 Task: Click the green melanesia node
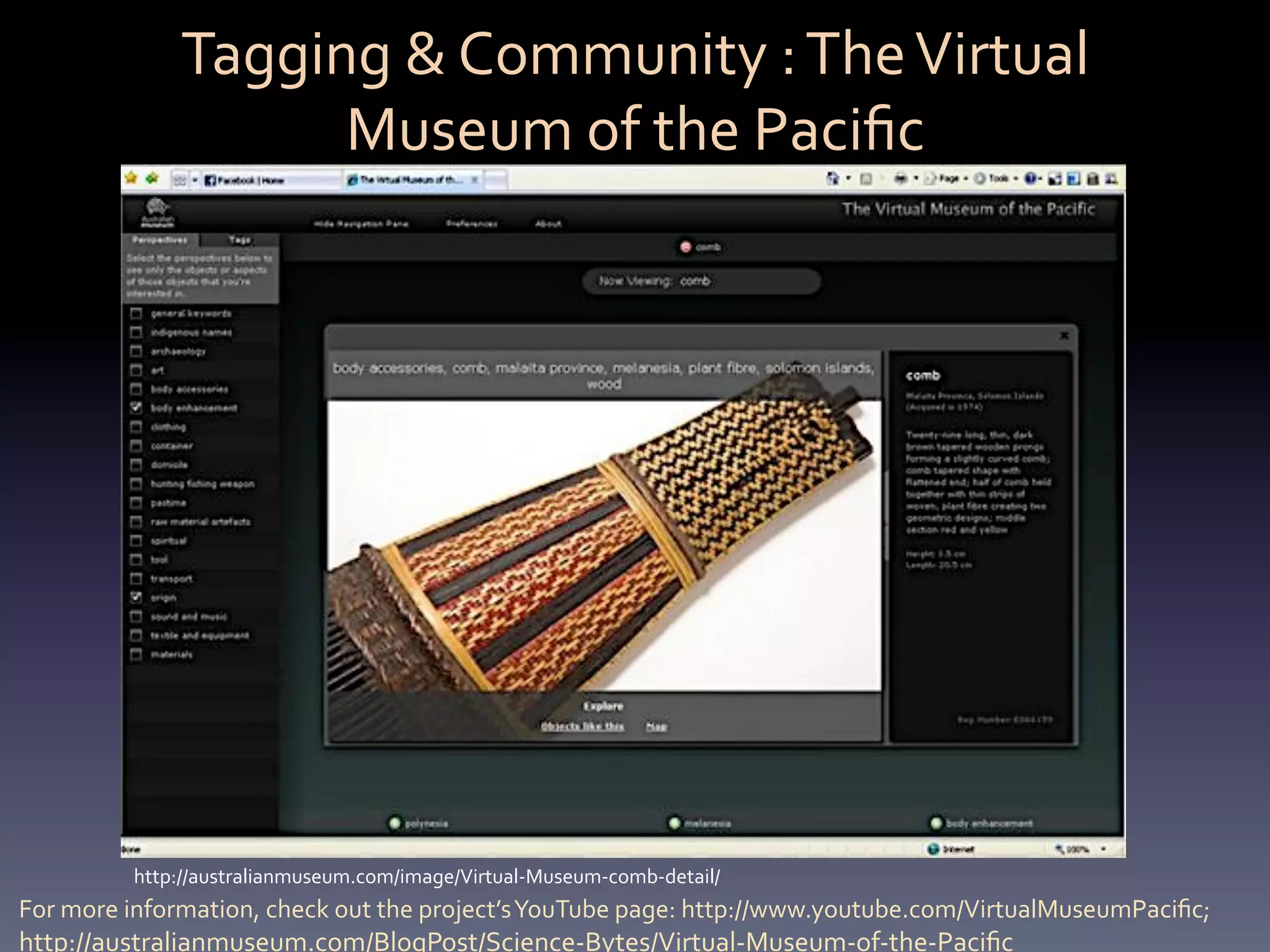674,823
